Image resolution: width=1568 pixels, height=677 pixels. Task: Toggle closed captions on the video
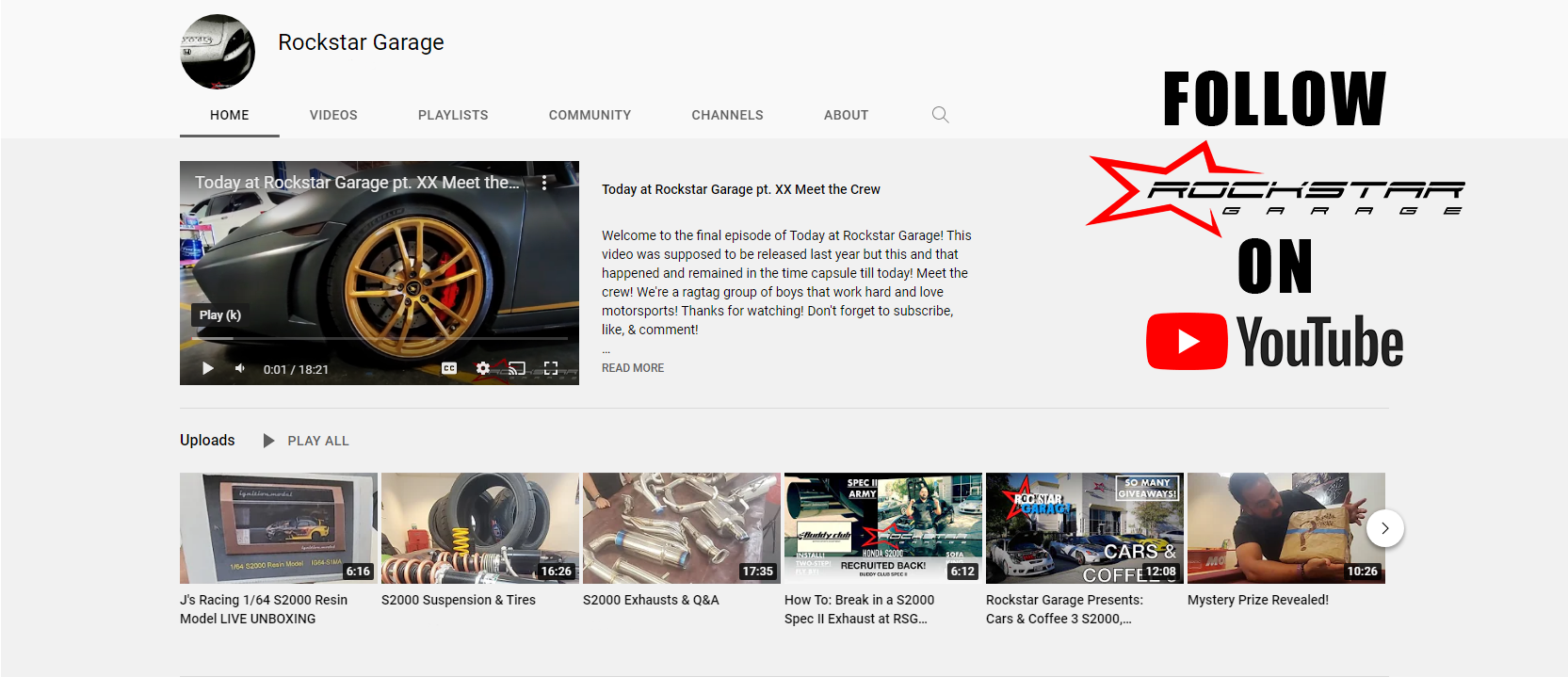pyautogui.click(x=449, y=368)
